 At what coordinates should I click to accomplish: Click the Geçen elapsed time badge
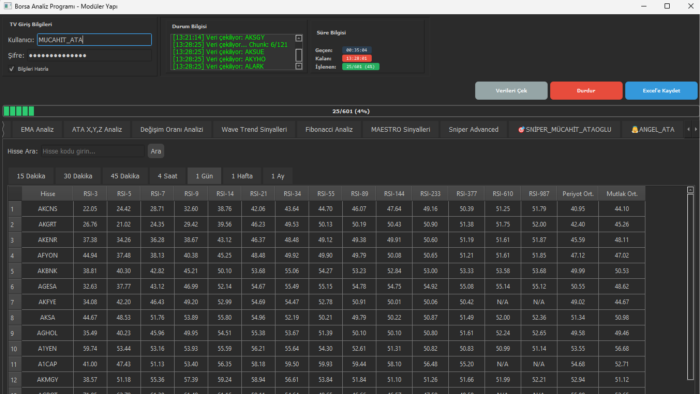coord(357,50)
